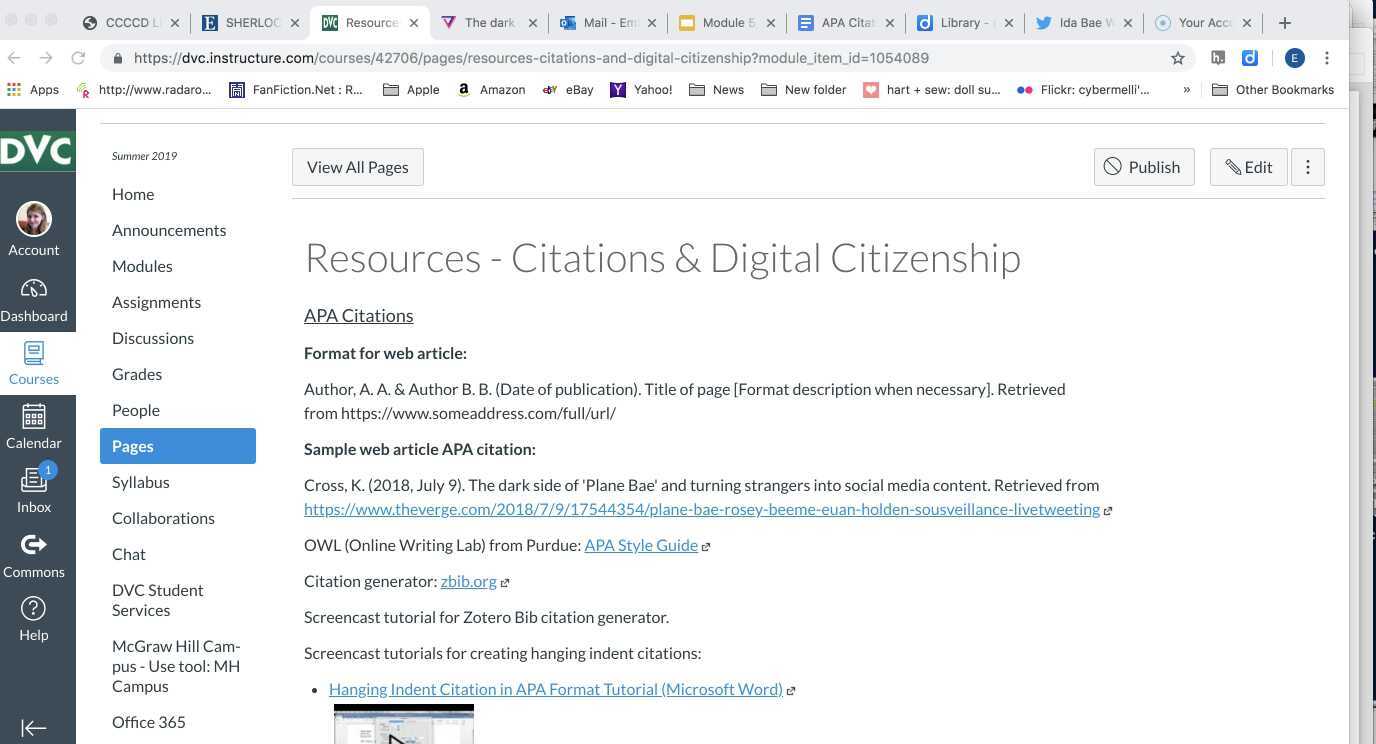Toggle the bookmark star for this page
The image size is (1376, 744).
click(x=1178, y=58)
